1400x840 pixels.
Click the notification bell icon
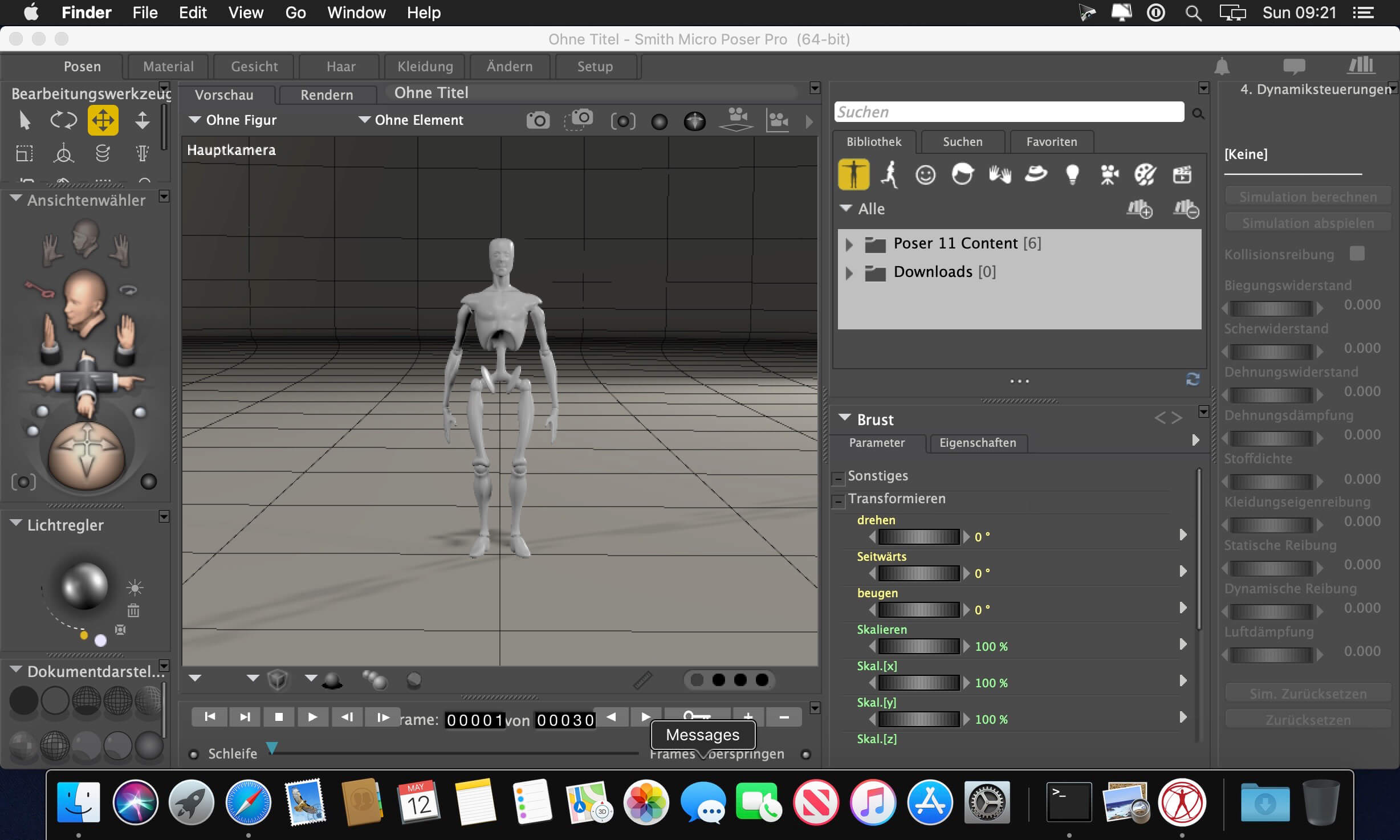1222,67
